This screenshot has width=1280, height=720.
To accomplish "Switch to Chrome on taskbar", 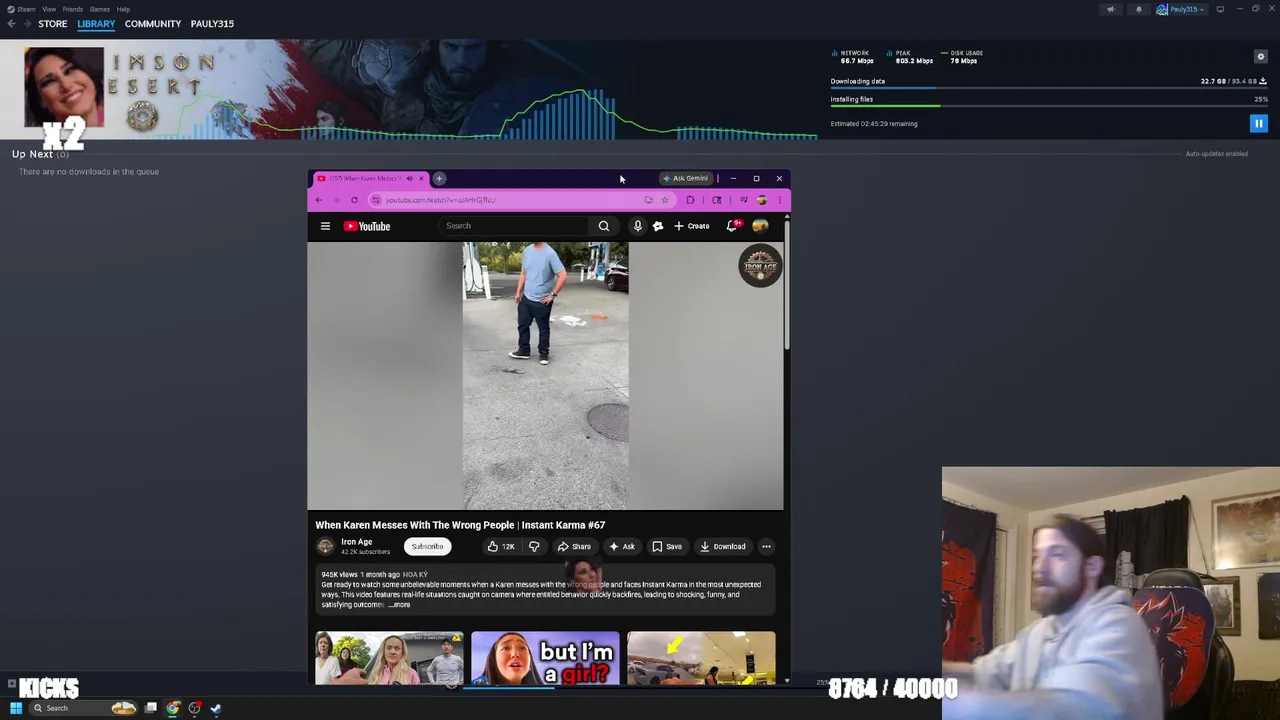I will pyautogui.click(x=173, y=708).
